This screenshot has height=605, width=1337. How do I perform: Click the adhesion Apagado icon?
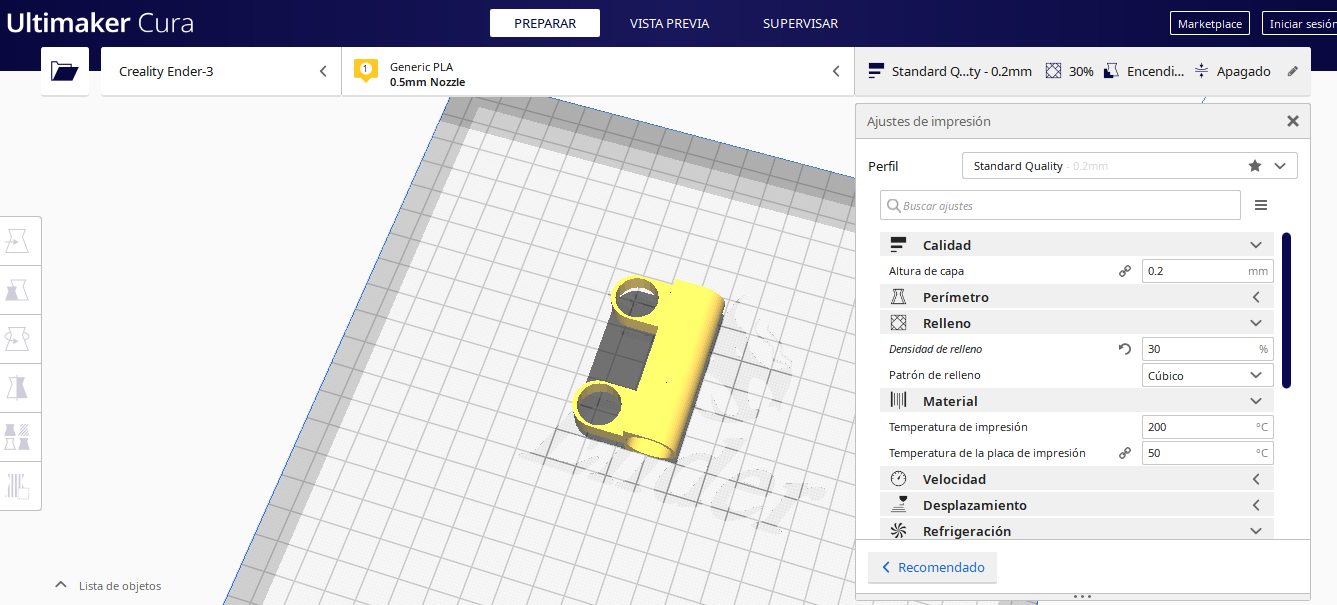pyautogui.click(x=1201, y=71)
